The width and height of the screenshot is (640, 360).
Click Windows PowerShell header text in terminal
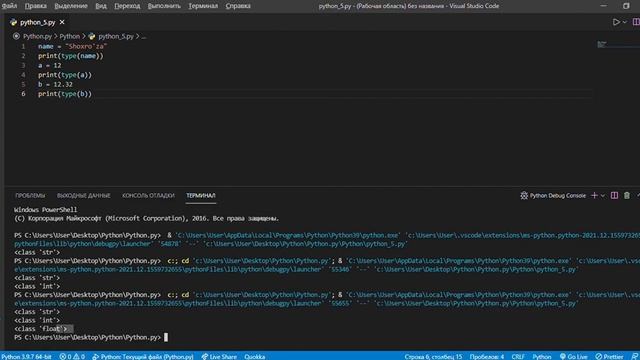(45, 210)
